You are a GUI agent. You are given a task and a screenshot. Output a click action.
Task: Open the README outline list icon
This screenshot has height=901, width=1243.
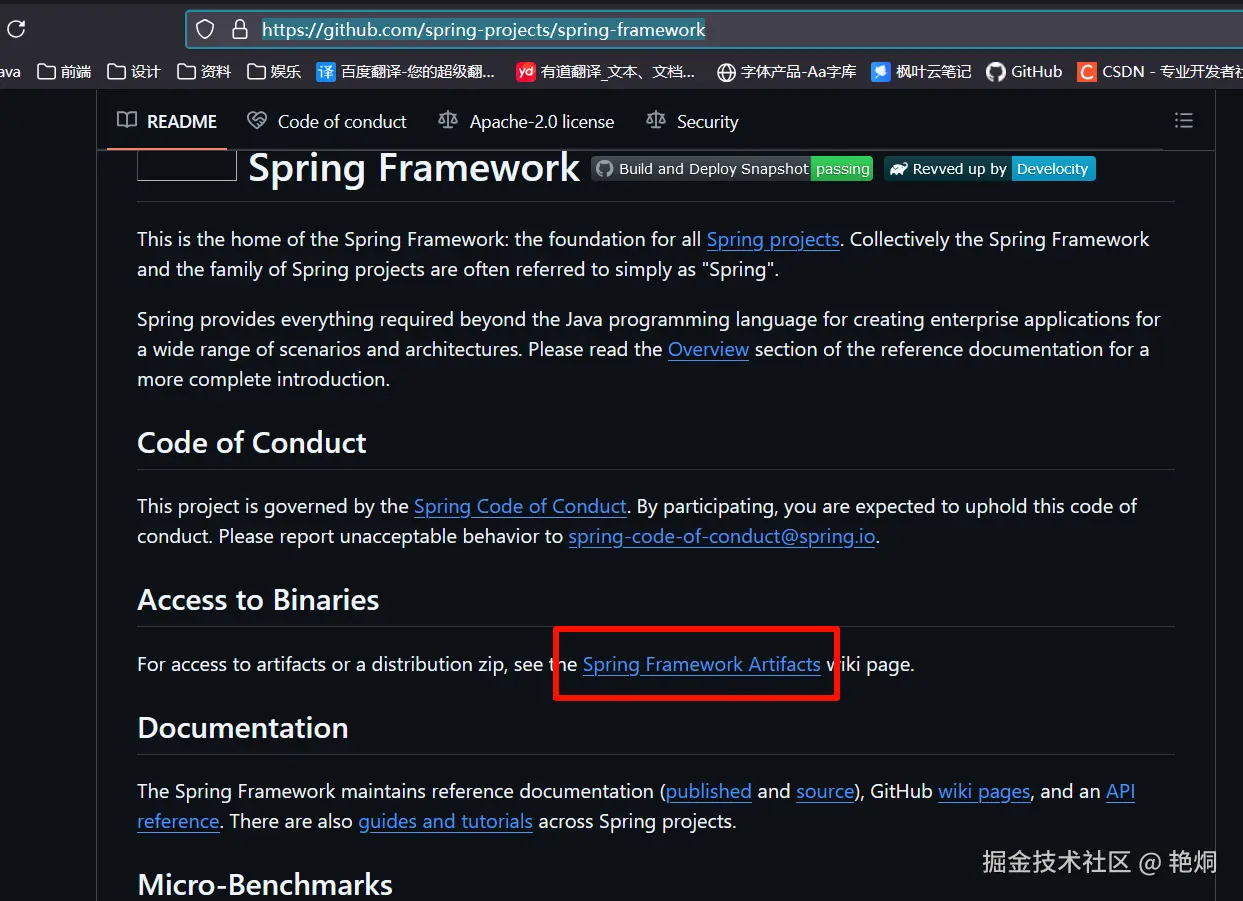(1184, 121)
